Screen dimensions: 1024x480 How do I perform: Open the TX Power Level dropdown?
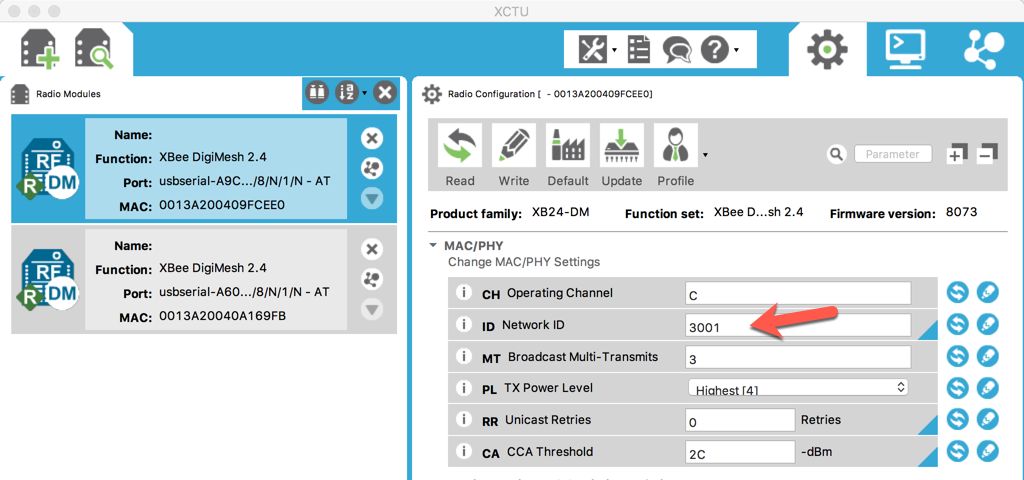(x=798, y=388)
